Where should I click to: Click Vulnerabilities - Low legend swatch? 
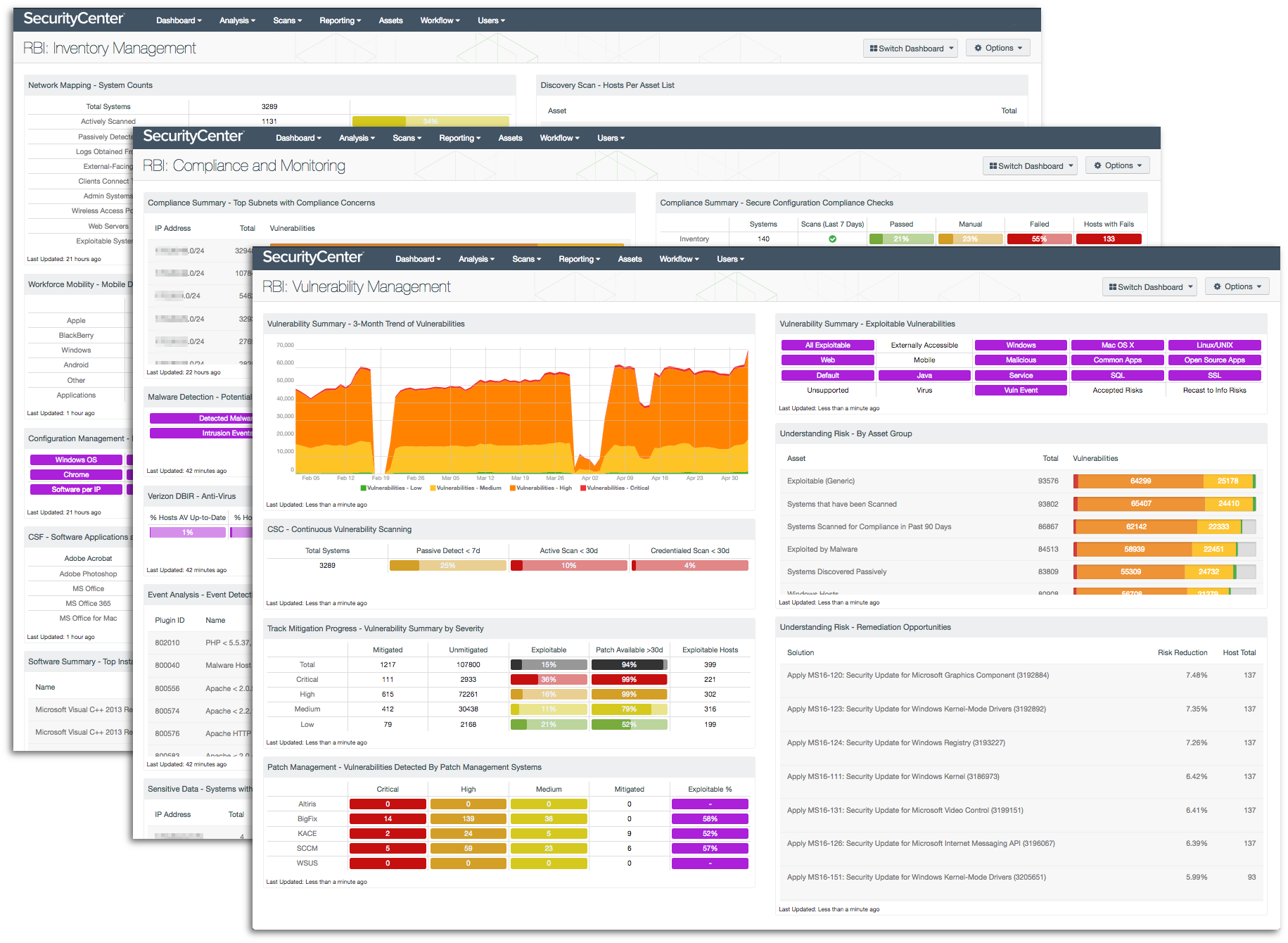pos(363,488)
